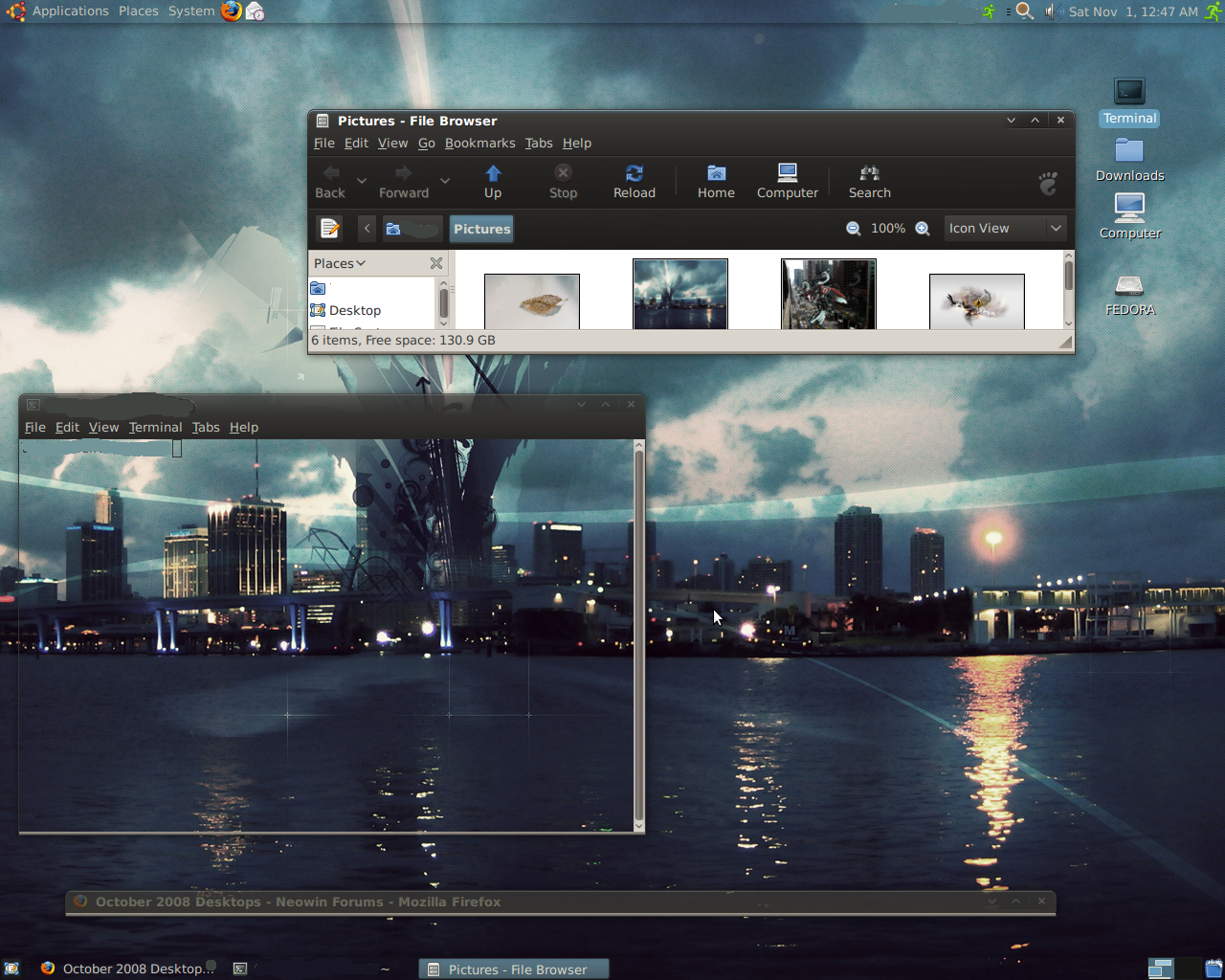The image size is (1225, 980).
Task: Click the Up arrow toolbar icon
Action: pos(493,180)
